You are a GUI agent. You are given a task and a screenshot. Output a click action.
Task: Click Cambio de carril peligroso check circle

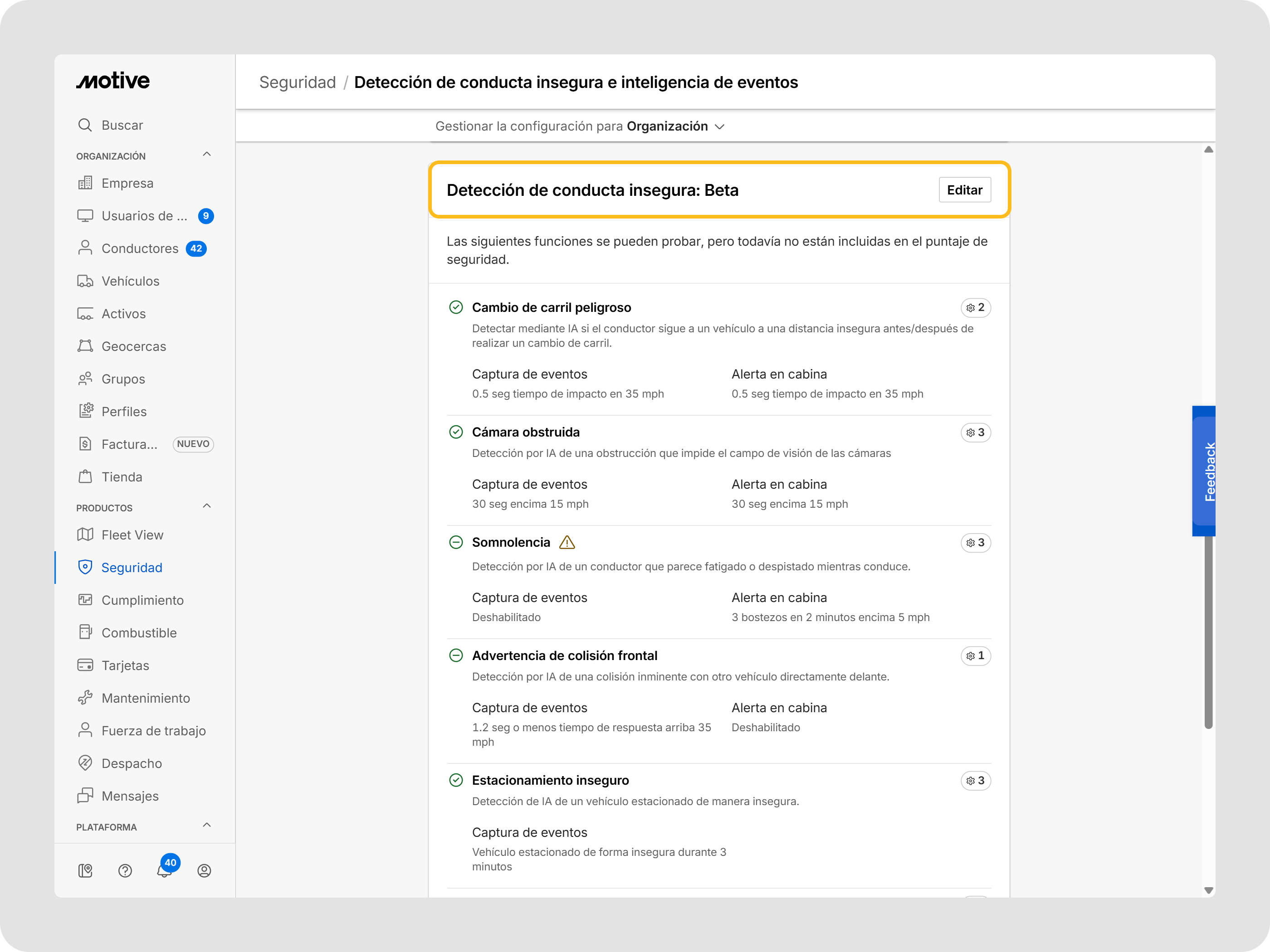[456, 307]
